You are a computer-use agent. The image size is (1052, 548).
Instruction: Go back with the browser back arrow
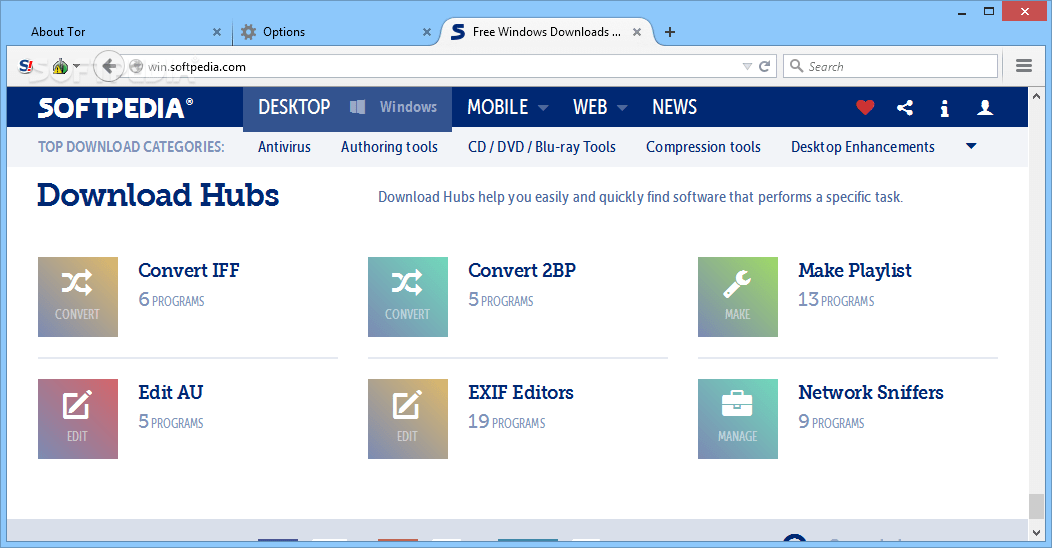click(x=109, y=66)
